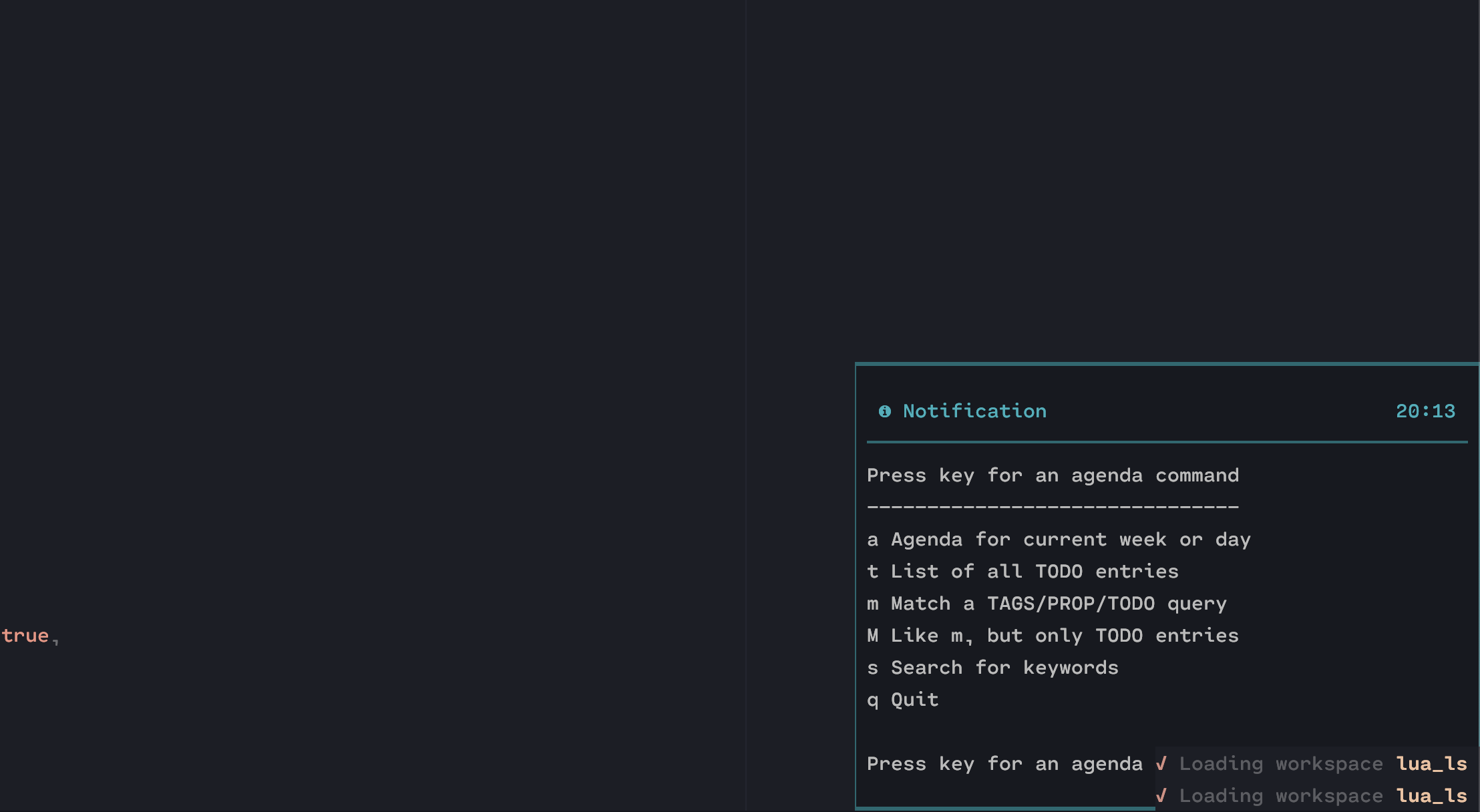Click Press key for an agenda command heading

coord(1053,475)
